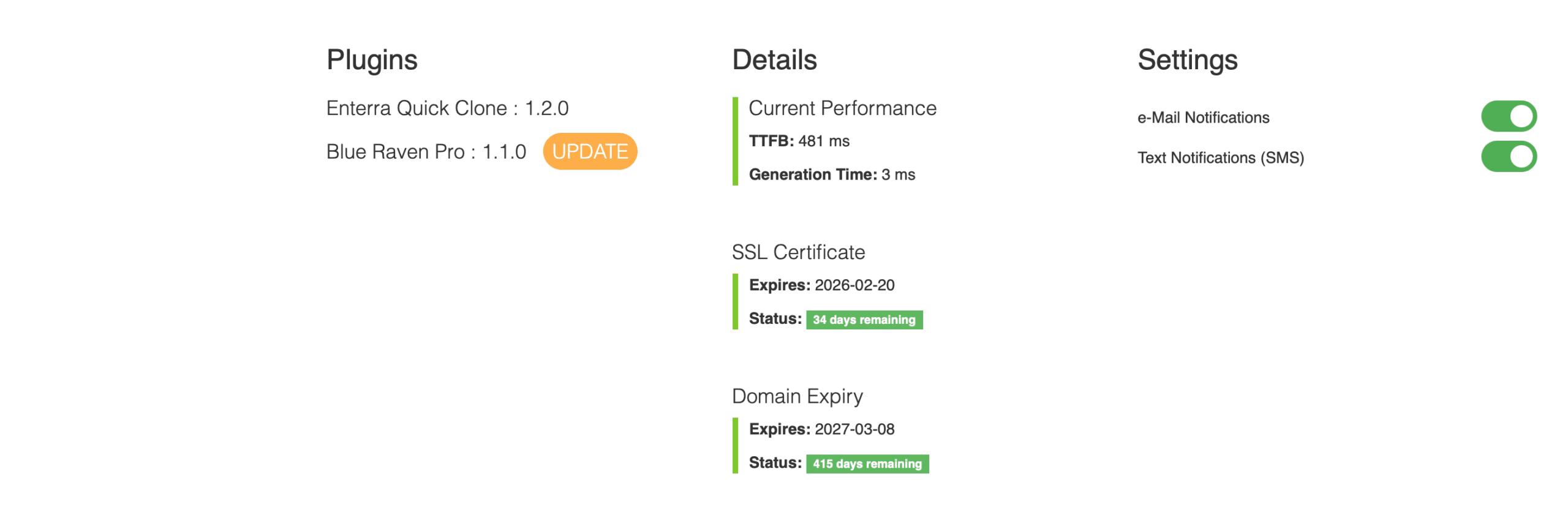Viewport: 1568px width, 507px height.
Task: Expand the SSL Certificate section
Action: (799, 252)
